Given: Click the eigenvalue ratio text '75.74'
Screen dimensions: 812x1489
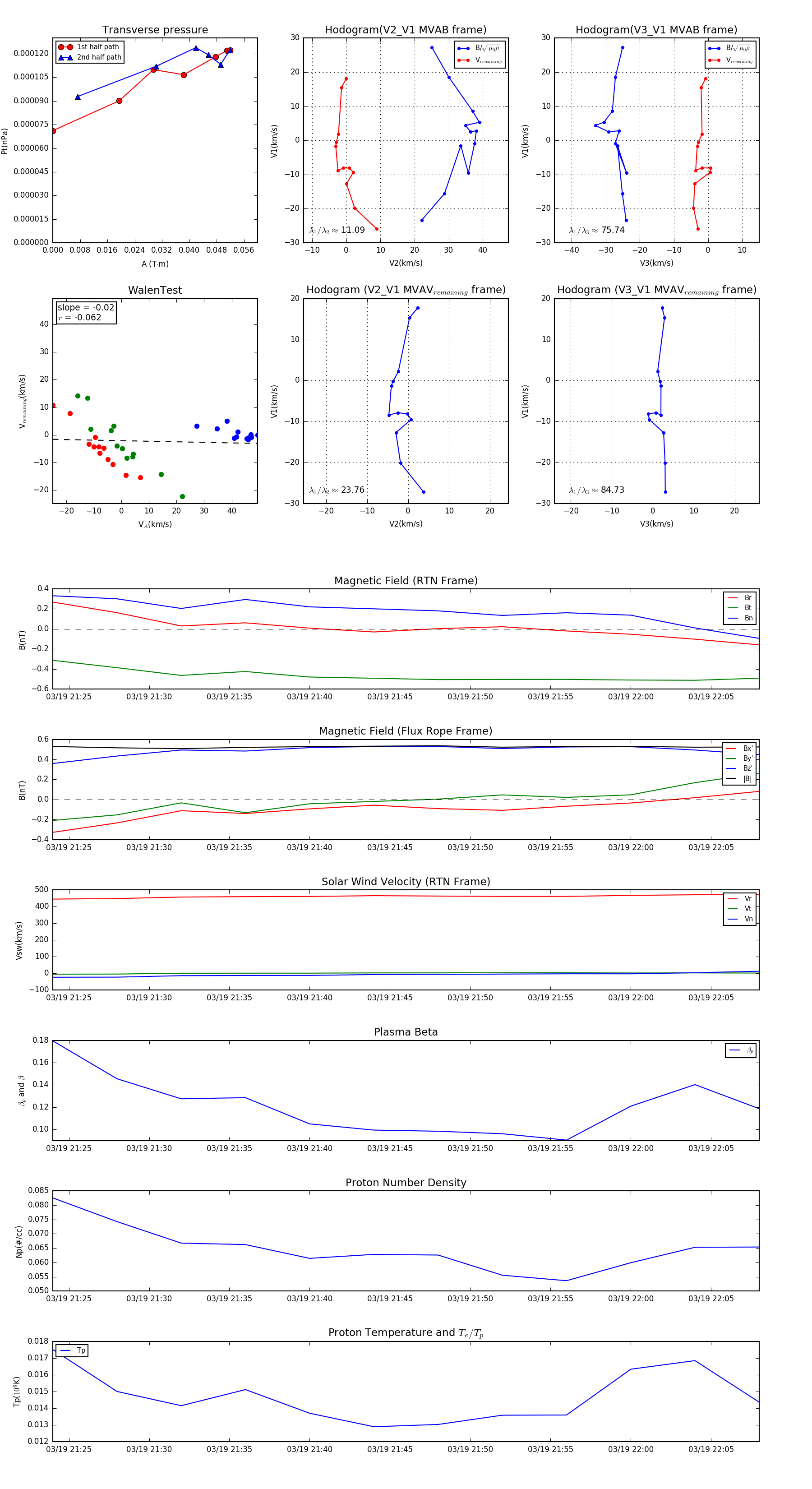Looking at the screenshot, I should pyautogui.click(x=613, y=230).
